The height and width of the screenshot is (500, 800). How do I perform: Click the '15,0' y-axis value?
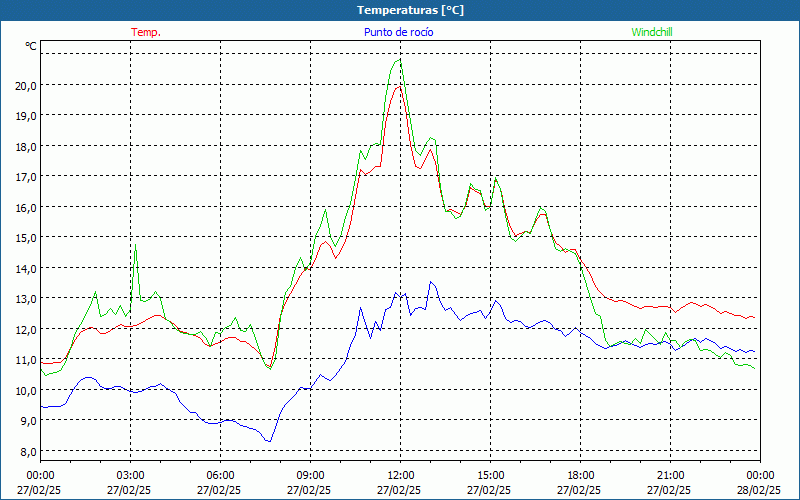pyautogui.click(x=26, y=238)
